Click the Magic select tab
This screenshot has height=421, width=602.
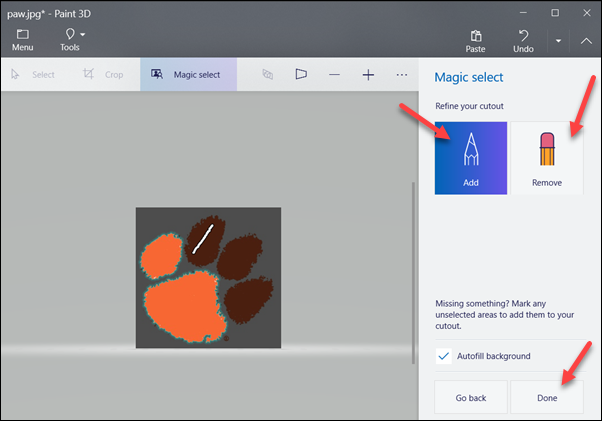189,74
